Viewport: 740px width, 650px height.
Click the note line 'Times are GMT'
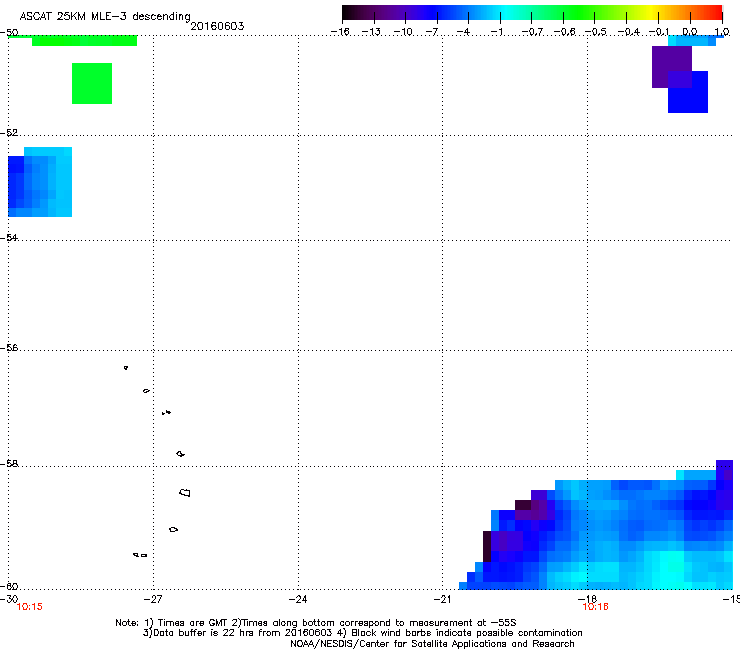tap(193, 623)
